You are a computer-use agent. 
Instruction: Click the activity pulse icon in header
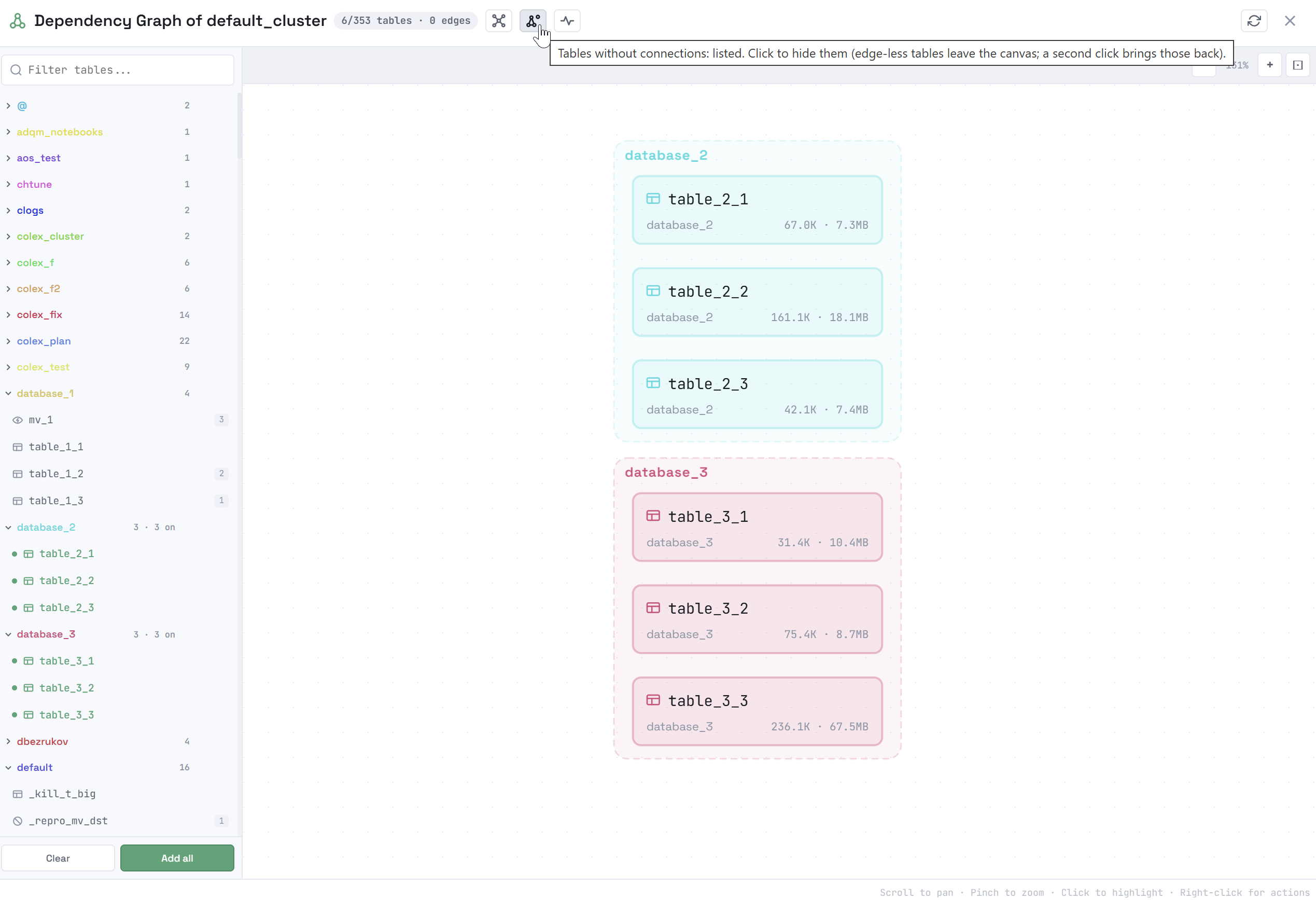pos(567,21)
